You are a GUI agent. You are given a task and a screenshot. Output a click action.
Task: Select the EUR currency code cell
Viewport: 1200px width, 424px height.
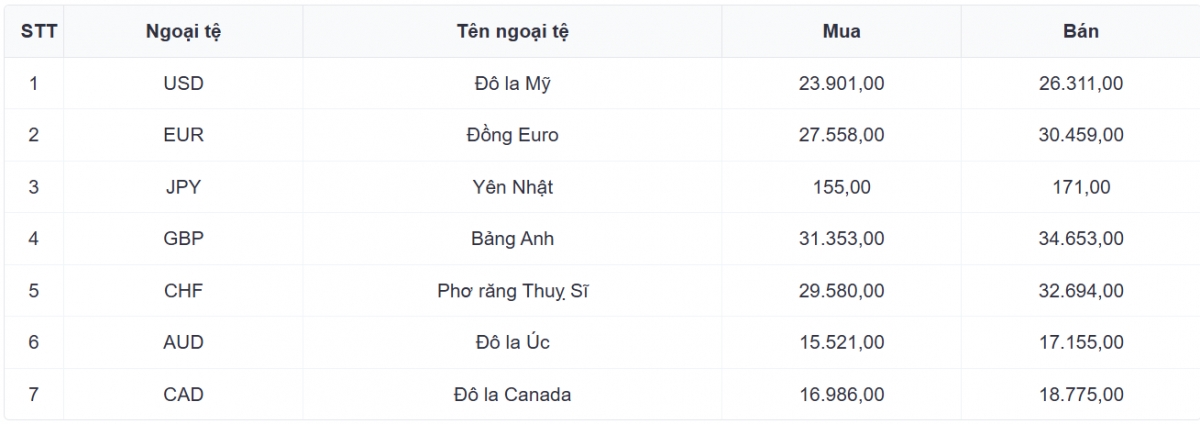tap(183, 135)
